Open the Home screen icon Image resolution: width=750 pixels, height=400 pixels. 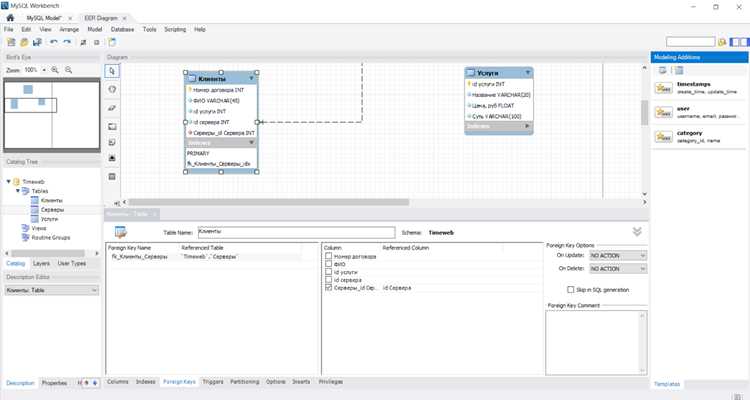pyautogui.click(x=10, y=18)
